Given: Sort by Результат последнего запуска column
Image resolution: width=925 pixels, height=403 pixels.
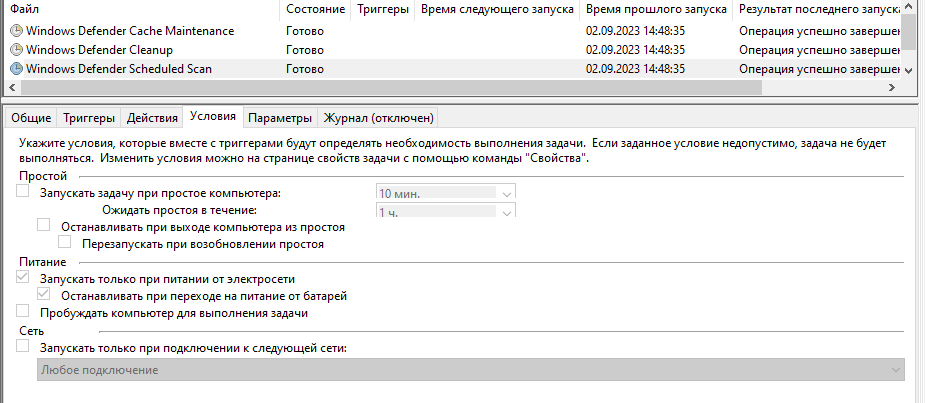Looking at the screenshot, I should point(819,9).
